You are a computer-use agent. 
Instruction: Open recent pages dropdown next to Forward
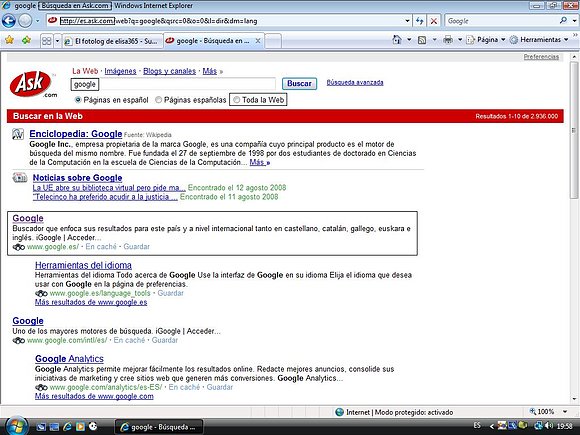pyautogui.click(x=37, y=21)
